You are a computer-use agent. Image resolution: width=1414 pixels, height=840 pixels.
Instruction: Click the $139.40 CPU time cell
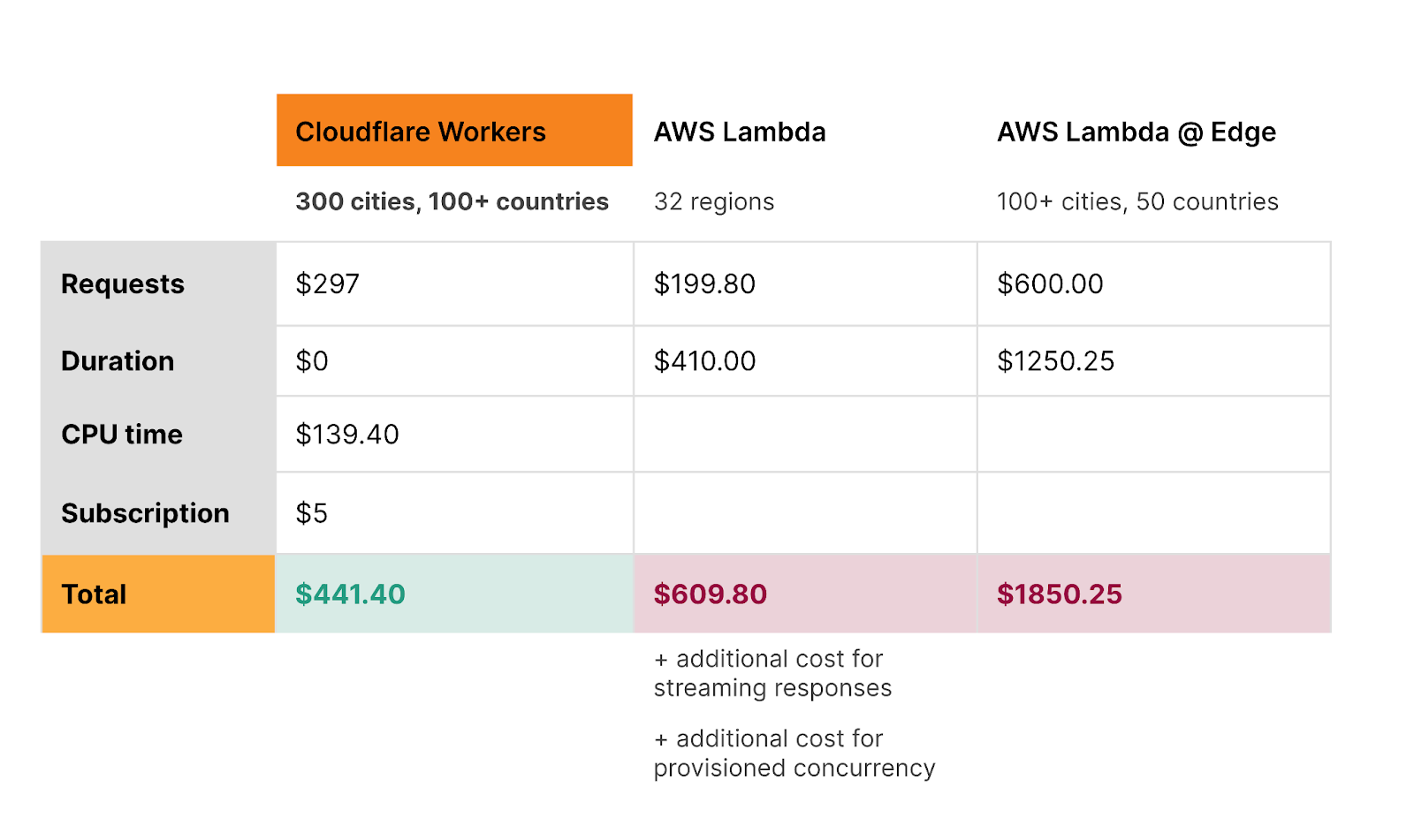[x=347, y=434]
